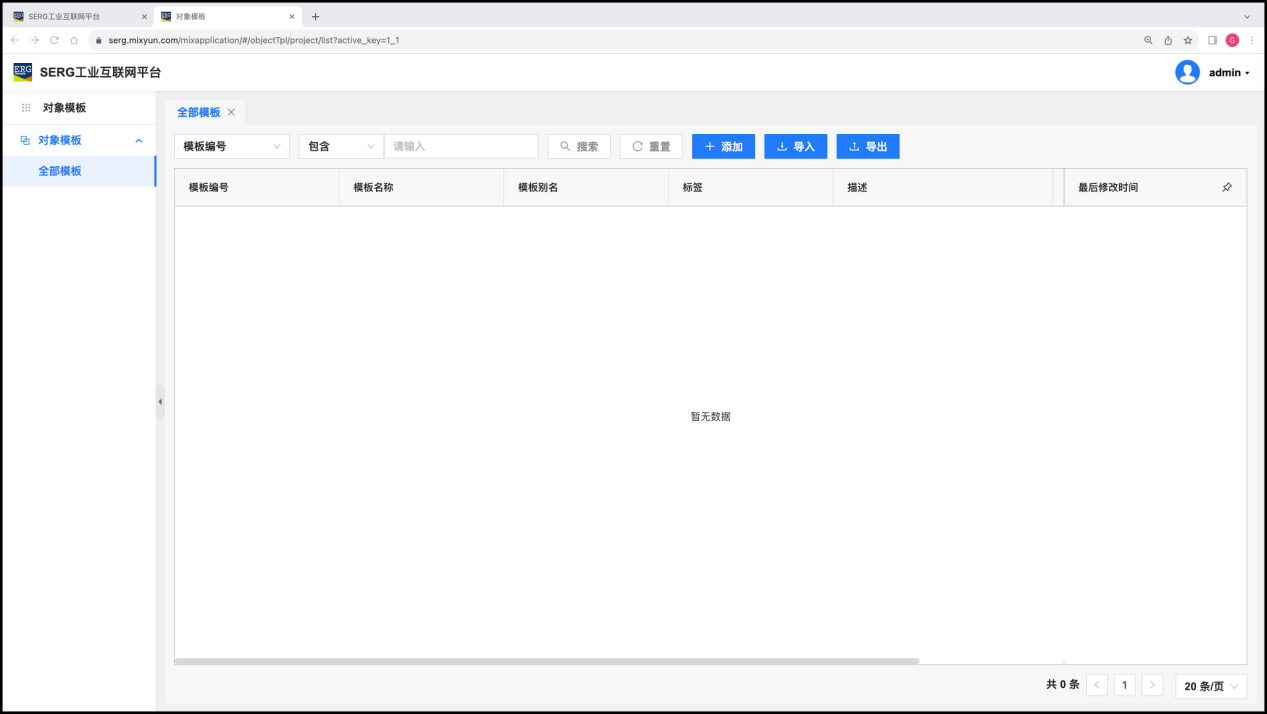Click the admin user avatar icon
The image size is (1267, 714).
tap(1187, 72)
